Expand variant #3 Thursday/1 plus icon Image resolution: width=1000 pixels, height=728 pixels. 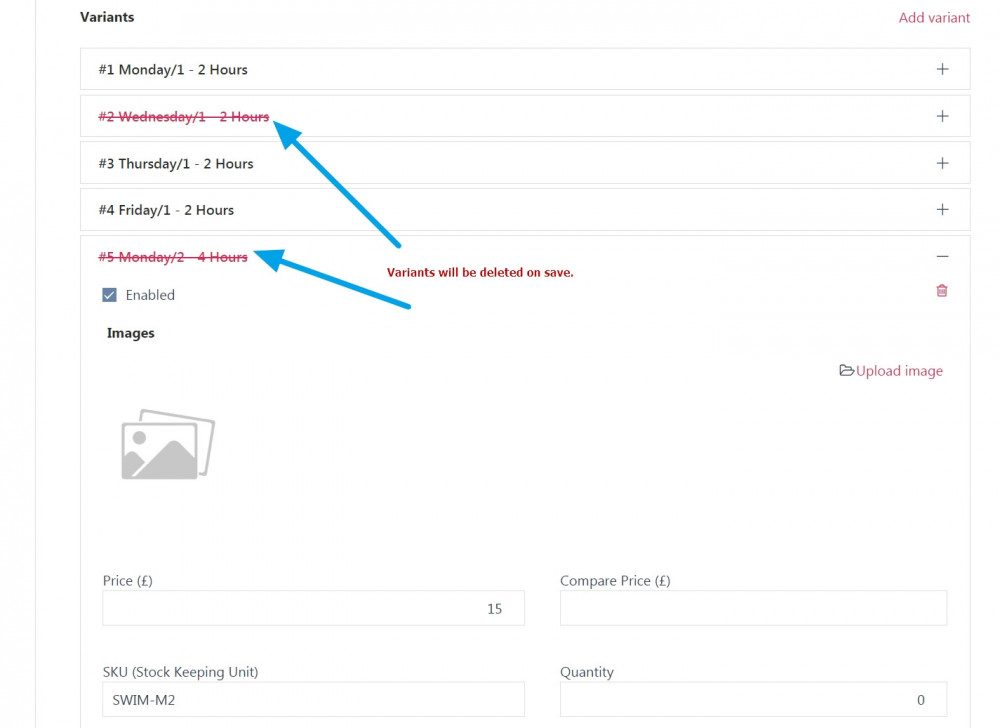tap(942, 163)
